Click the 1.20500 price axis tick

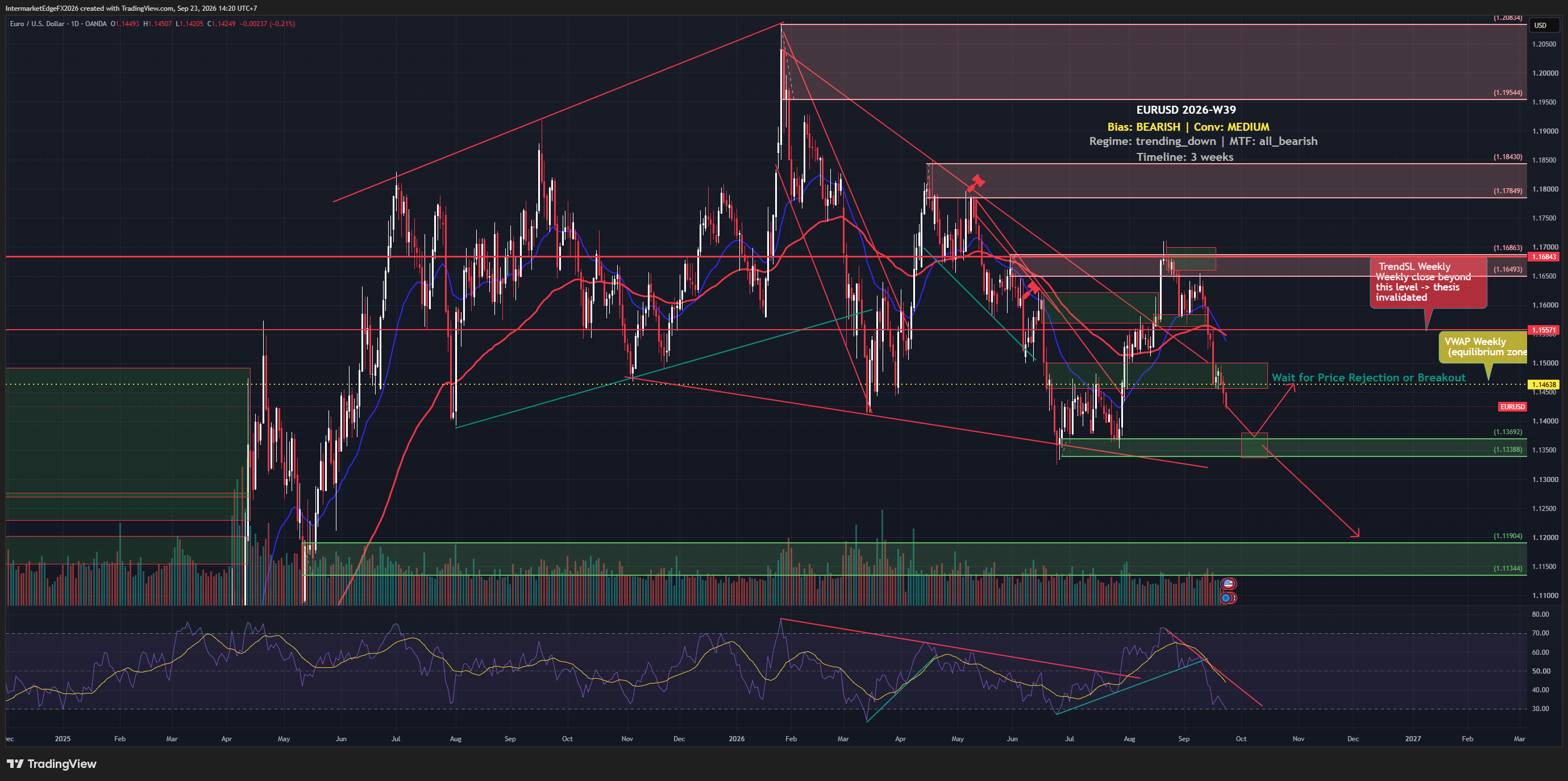[x=1544, y=44]
